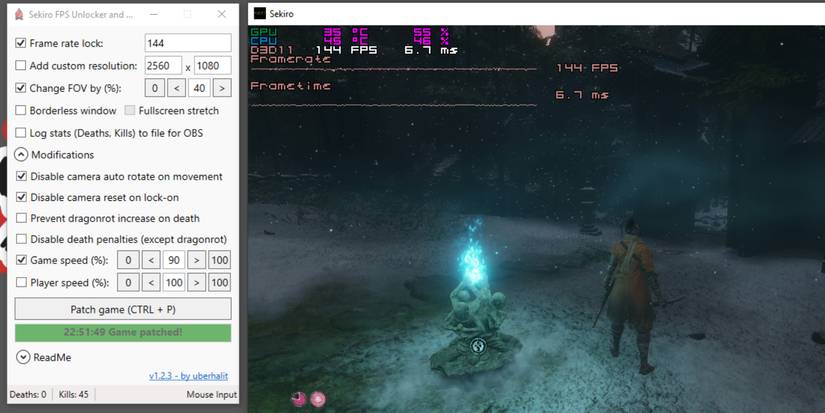825x413 pixels.
Task: Close the FPS Unlocker window
Action: coord(221,15)
